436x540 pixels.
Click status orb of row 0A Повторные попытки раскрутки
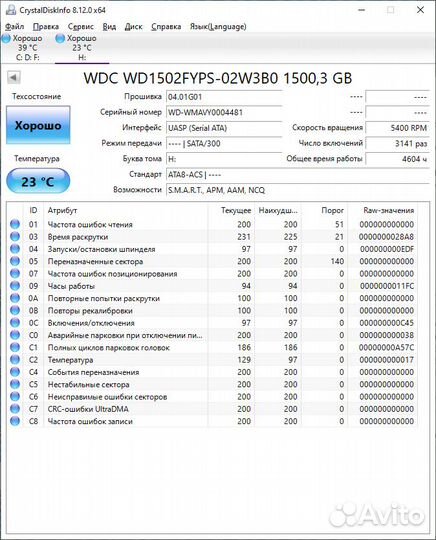coord(15,298)
